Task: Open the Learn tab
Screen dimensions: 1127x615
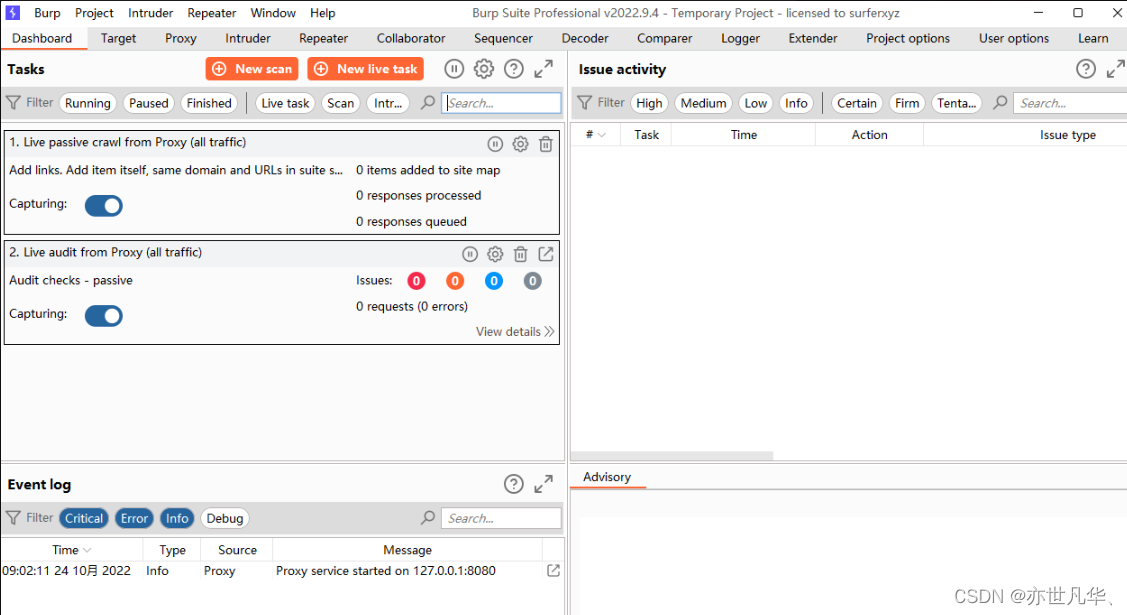Action: (1092, 38)
